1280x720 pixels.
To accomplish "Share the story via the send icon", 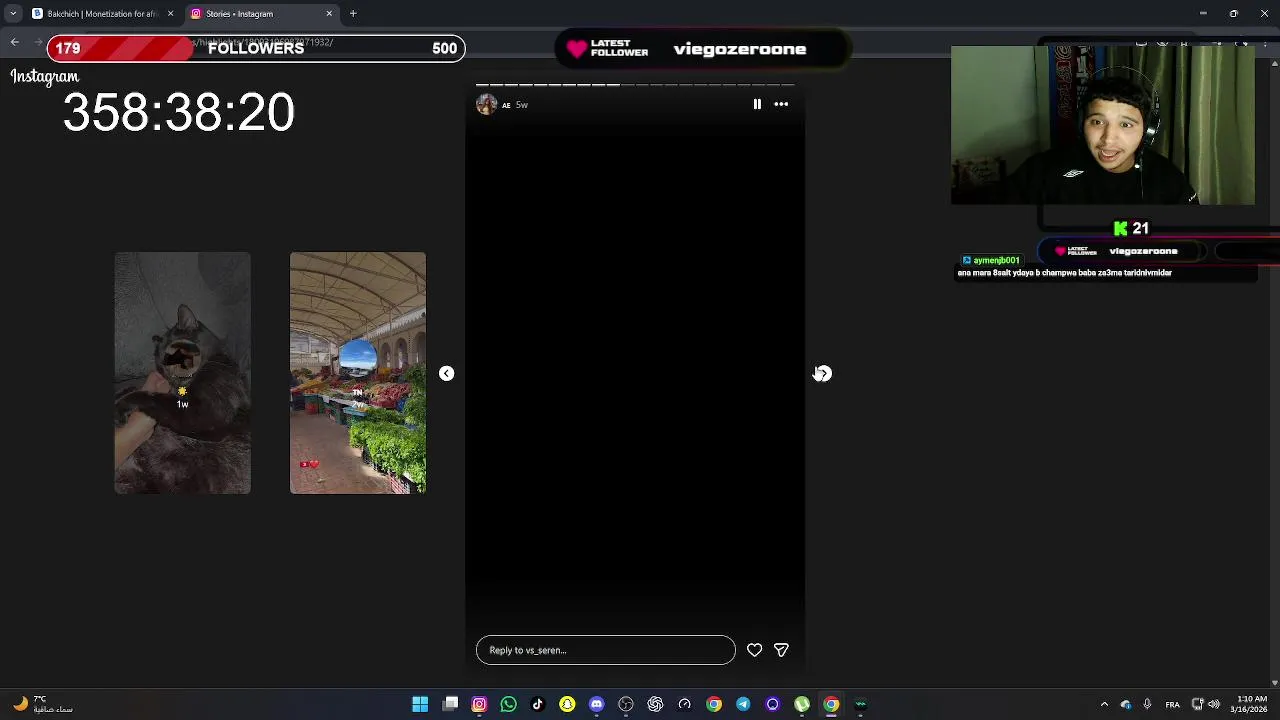I will point(781,650).
